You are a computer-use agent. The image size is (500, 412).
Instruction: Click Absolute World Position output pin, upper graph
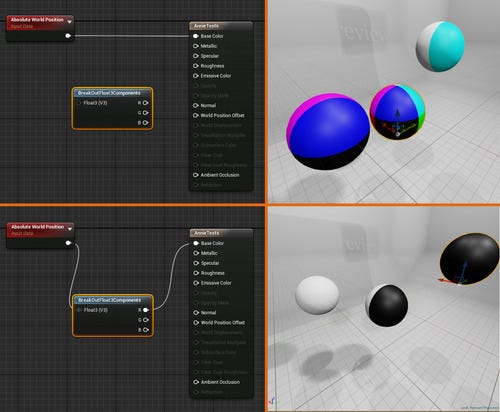pyautogui.click(x=68, y=36)
